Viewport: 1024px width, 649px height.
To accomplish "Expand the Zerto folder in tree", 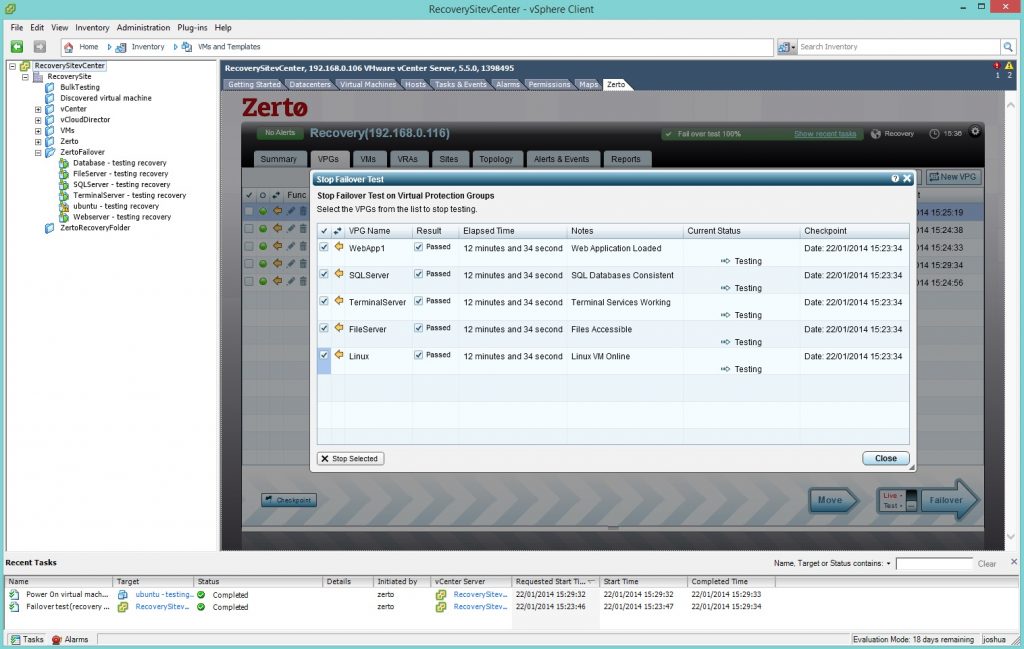I will (x=38, y=142).
